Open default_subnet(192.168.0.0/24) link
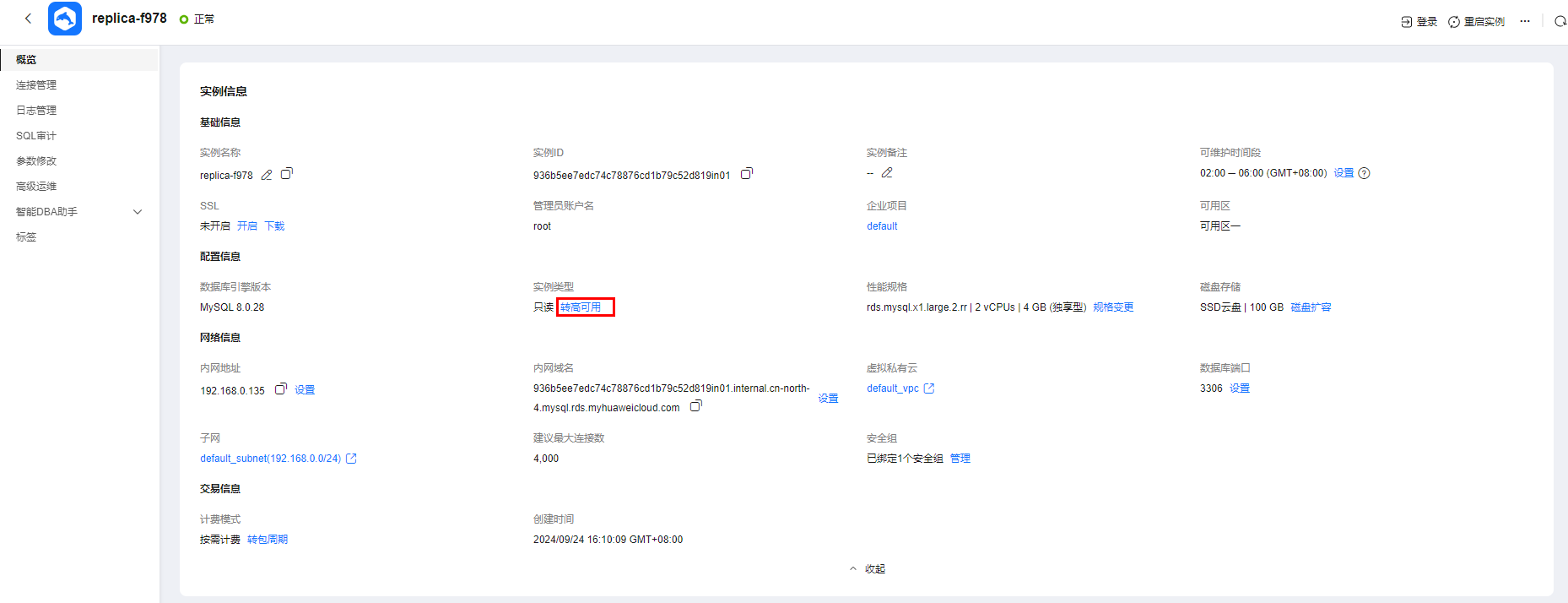Viewport: 1568px width, 603px height. click(271, 459)
